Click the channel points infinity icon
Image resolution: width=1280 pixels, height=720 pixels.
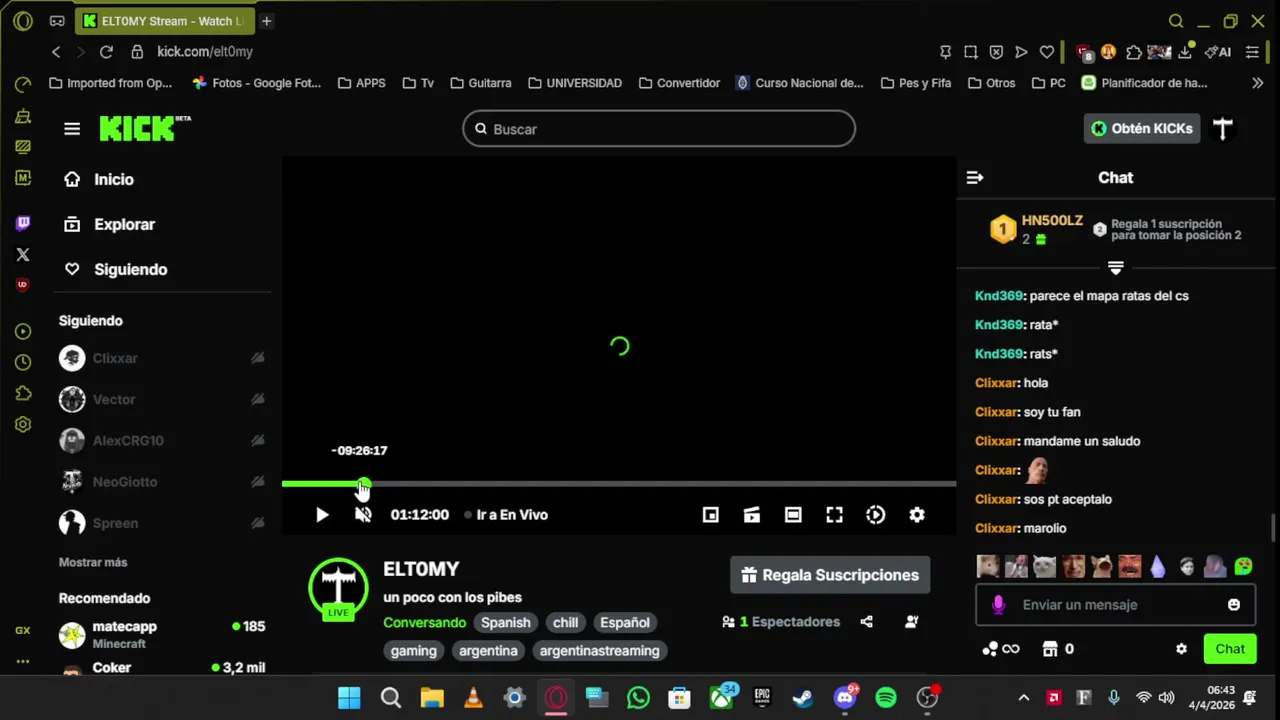point(1001,649)
